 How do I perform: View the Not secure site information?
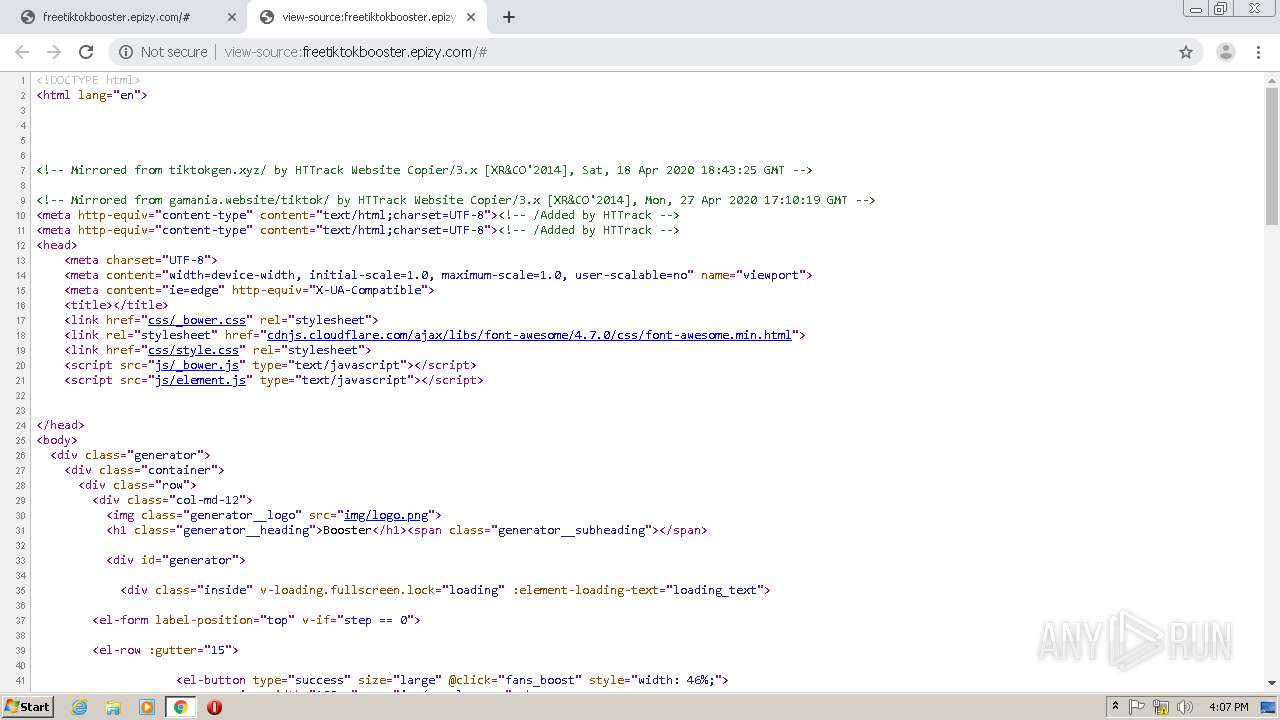(163, 52)
